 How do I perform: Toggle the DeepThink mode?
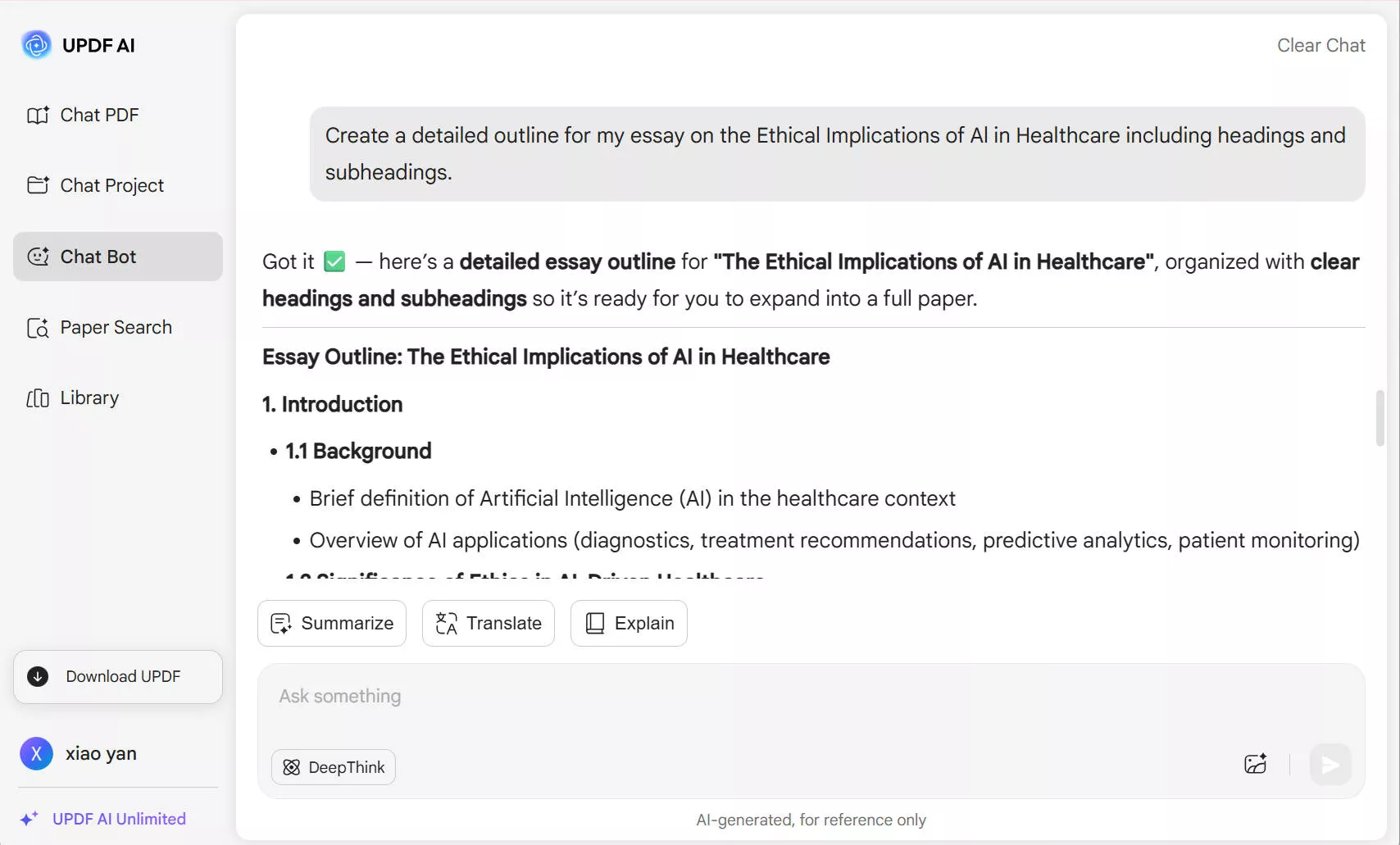[334, 767]
